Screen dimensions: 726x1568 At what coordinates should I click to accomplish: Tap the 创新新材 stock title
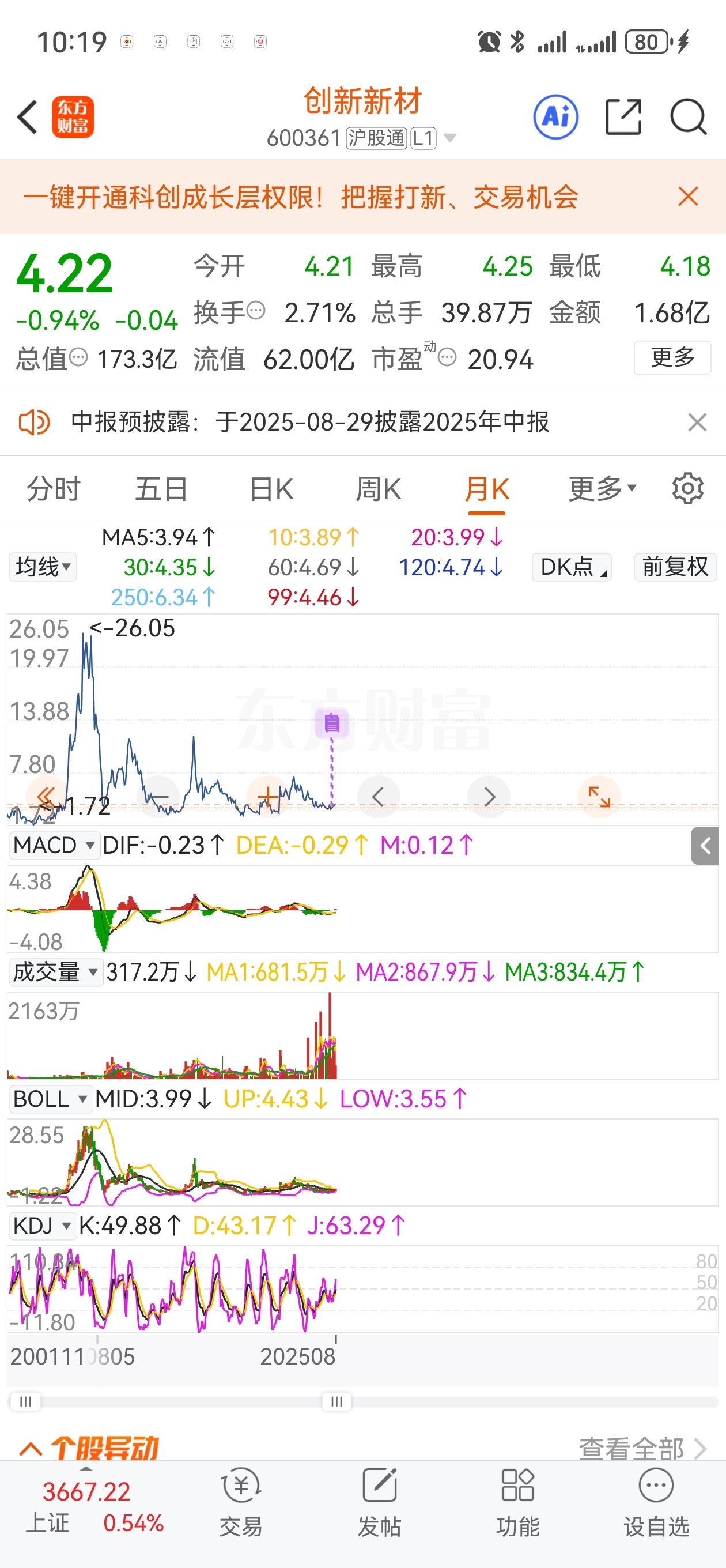[x=362, y=101]
